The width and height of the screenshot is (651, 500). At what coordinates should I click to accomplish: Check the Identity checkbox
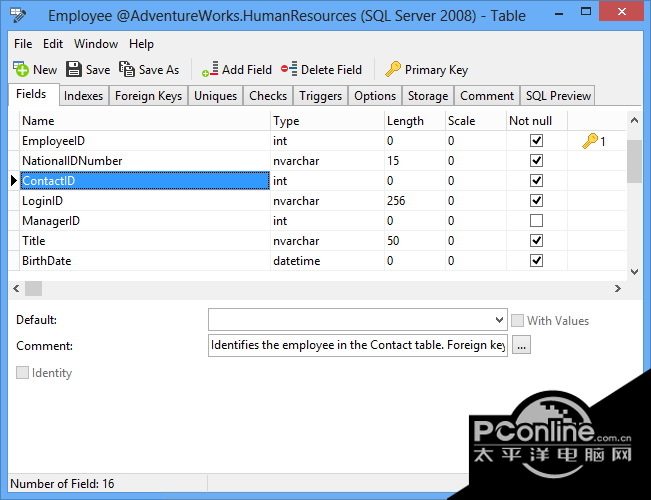22,373
